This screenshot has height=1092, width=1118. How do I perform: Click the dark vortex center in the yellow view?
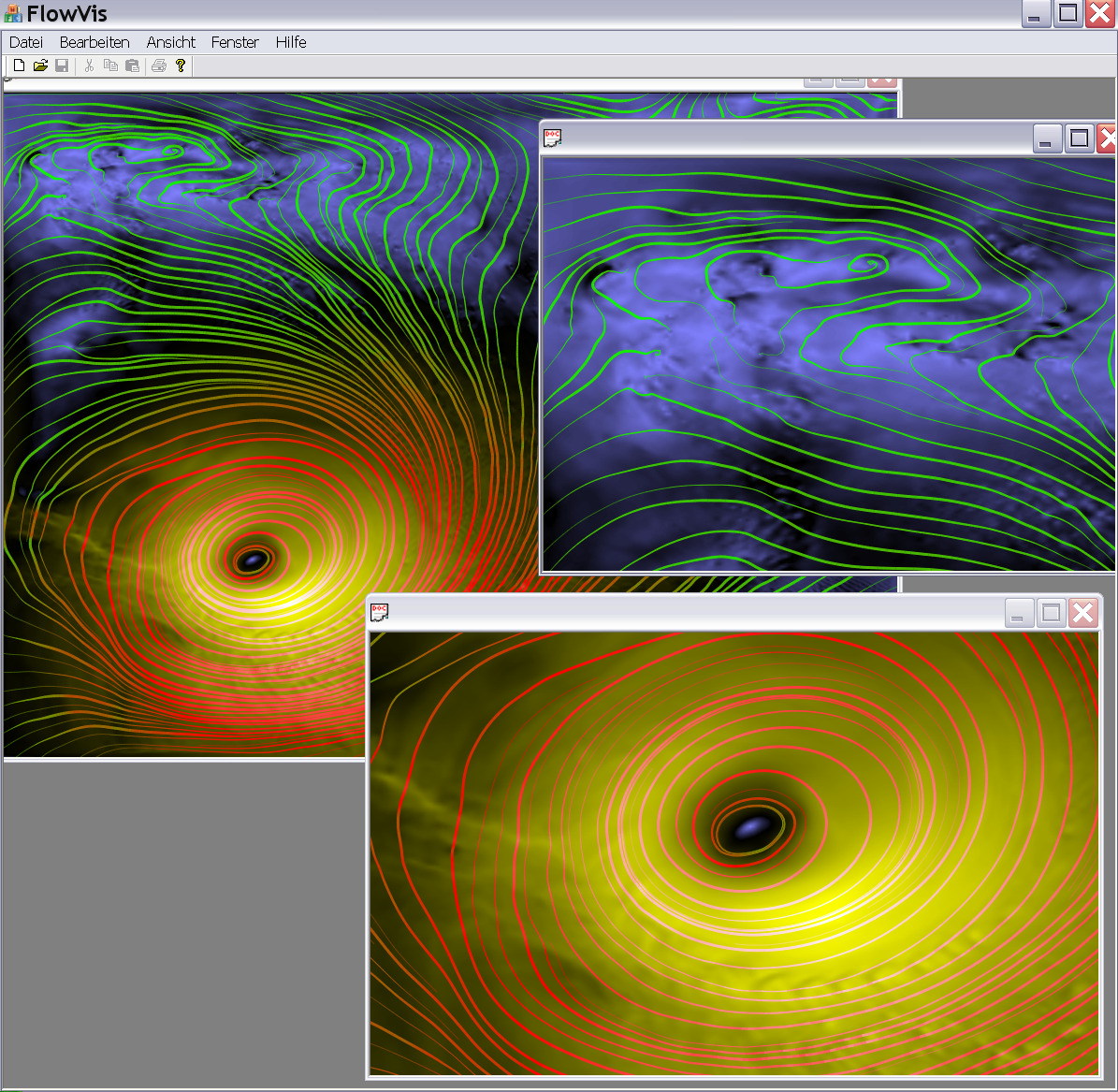pyautogui.click(x=750, y=828)
